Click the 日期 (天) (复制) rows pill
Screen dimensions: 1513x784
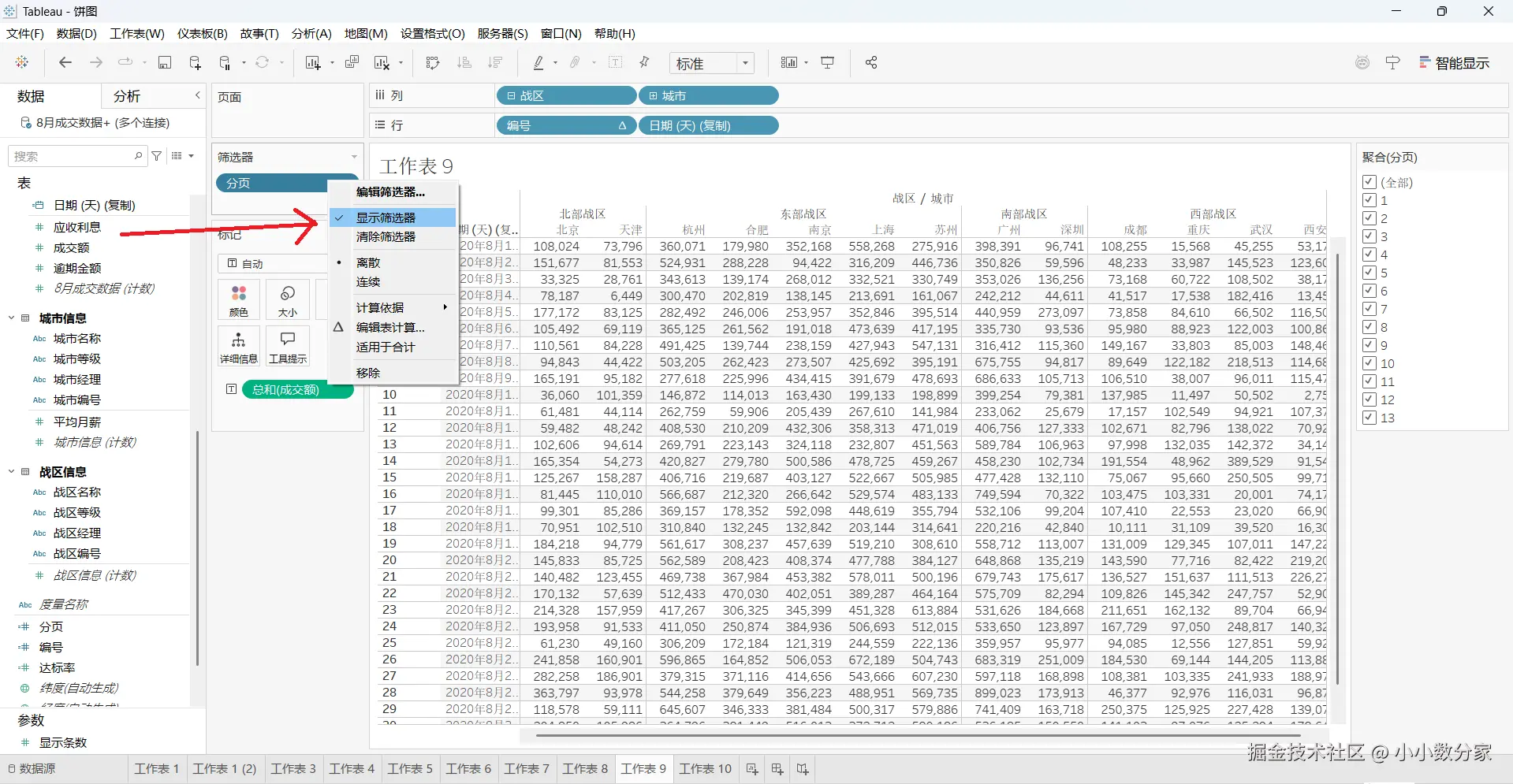[708, 125]
